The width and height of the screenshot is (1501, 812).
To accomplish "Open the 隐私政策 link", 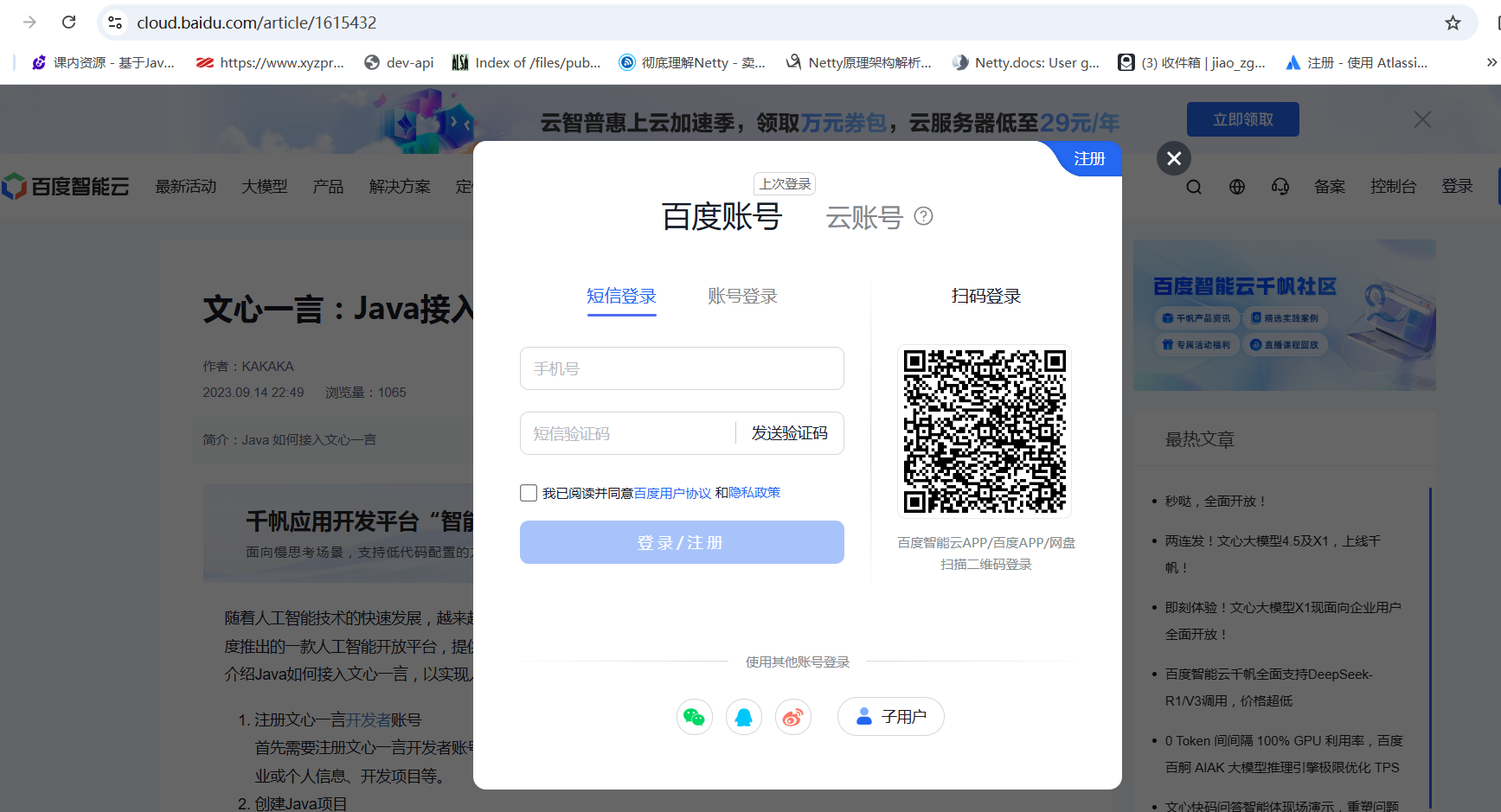I will coord(754,493).
